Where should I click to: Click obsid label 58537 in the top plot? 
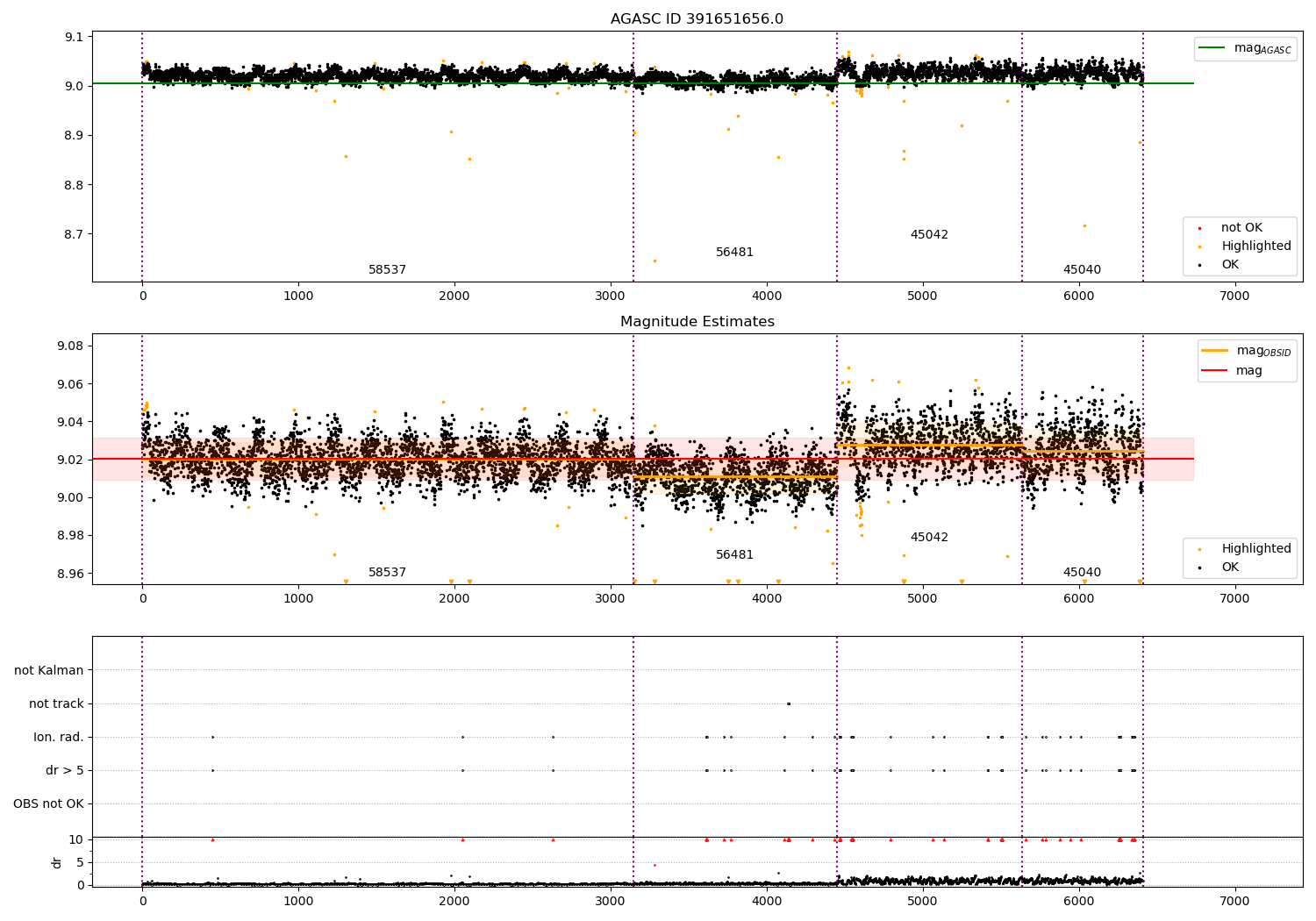tap(387, 270)
